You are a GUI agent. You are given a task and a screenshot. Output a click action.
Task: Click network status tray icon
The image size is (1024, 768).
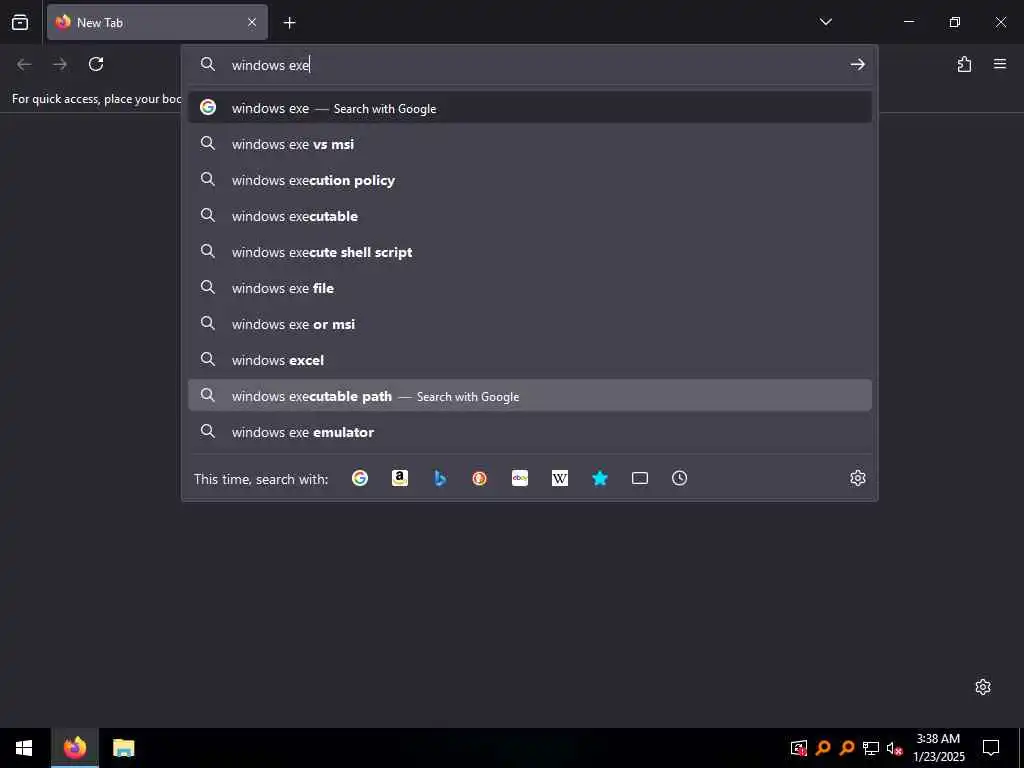[871, 748]
